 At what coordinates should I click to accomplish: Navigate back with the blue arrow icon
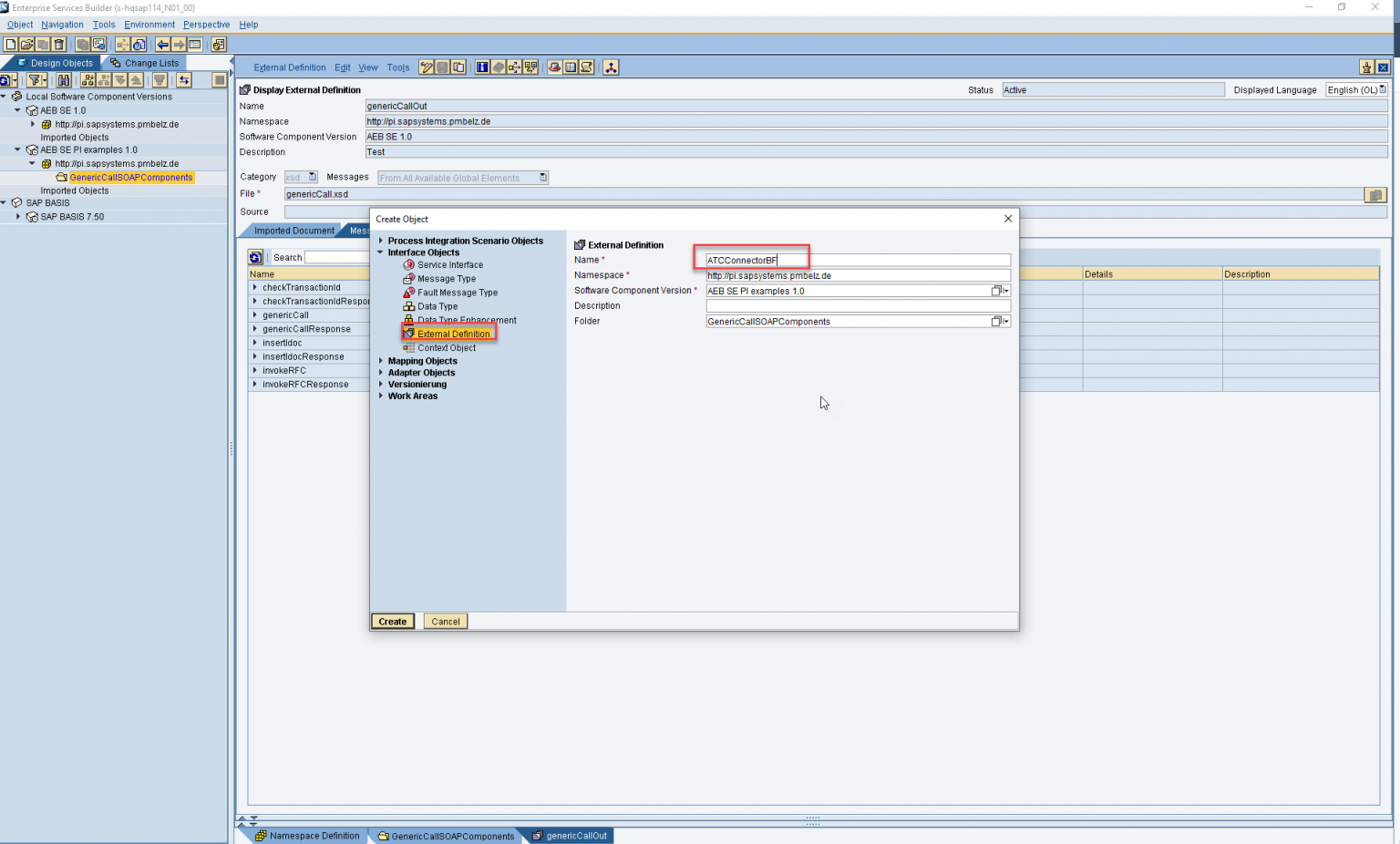(x=162, y=44)
